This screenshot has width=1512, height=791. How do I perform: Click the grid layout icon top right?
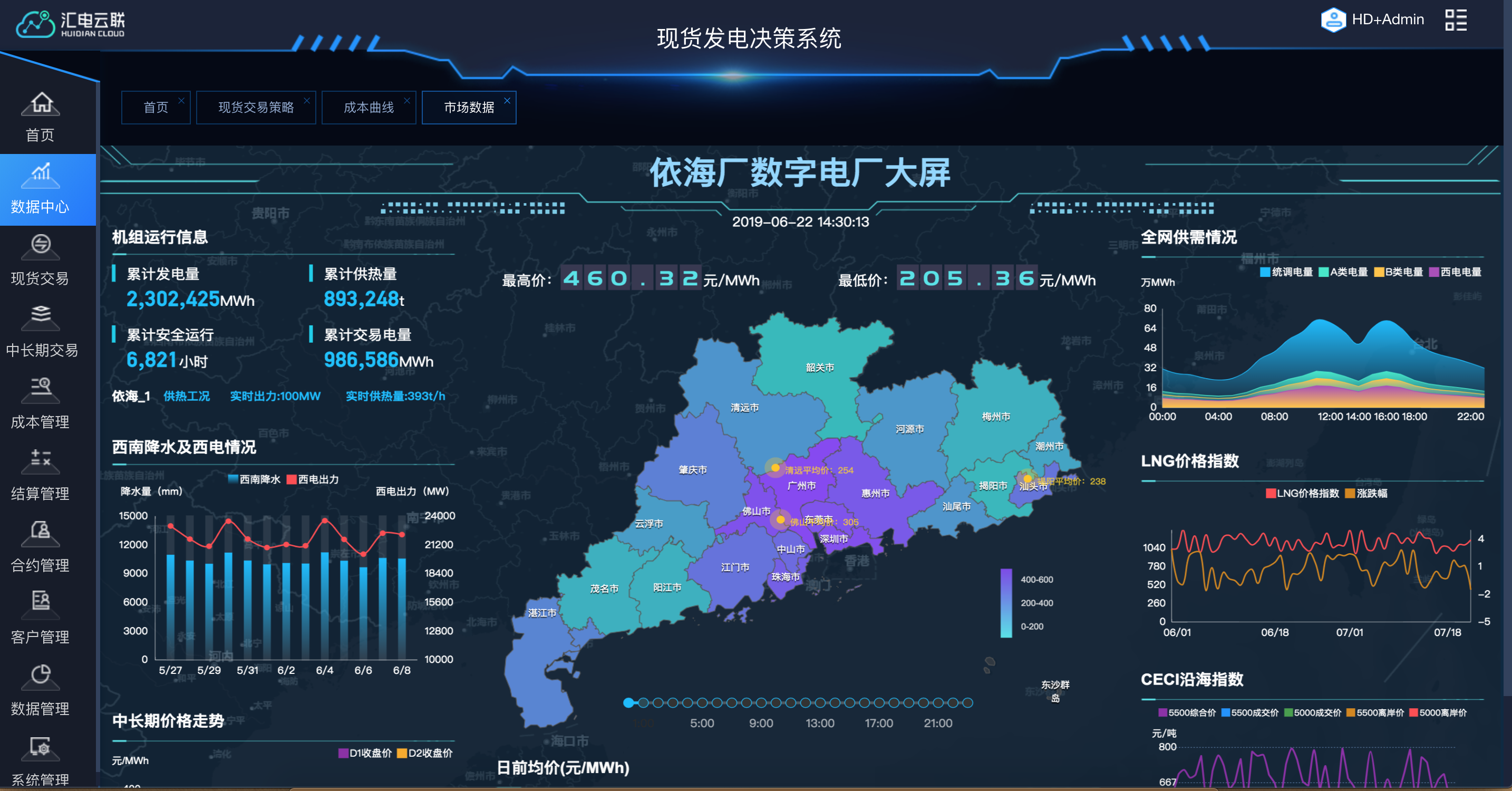click(x=1456, y=20)
